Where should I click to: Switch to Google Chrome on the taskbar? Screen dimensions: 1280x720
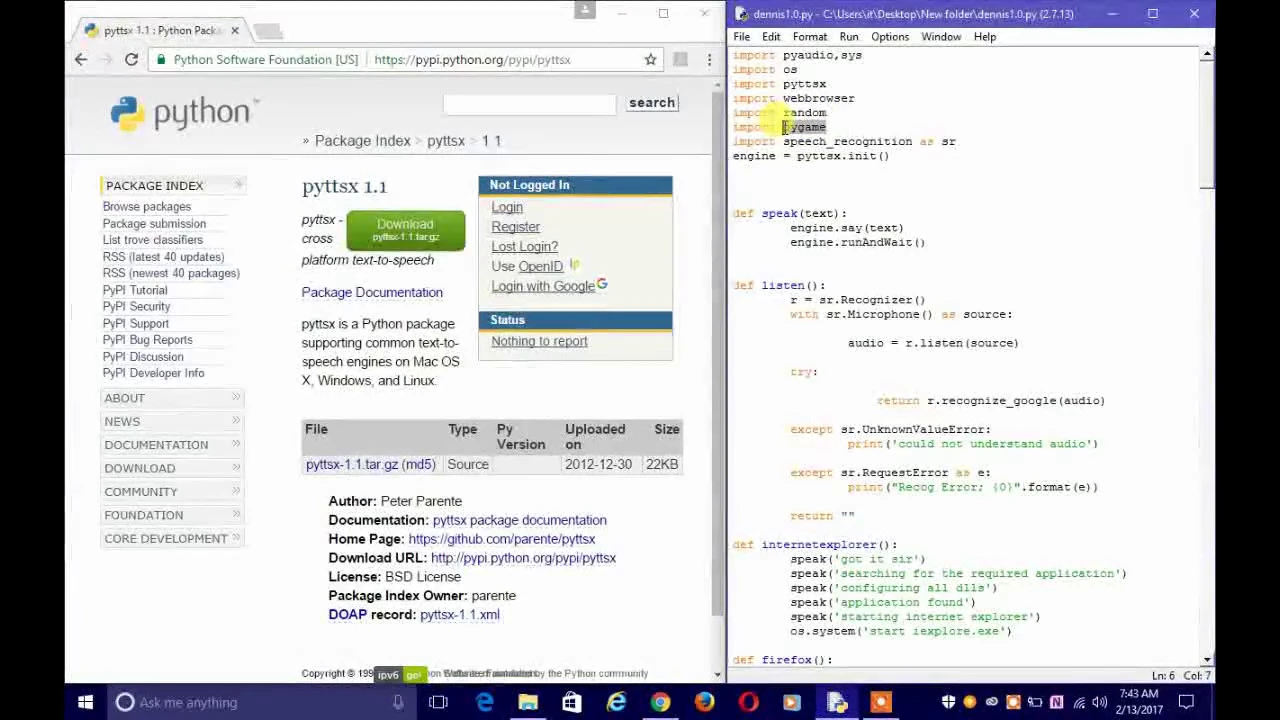660,702
